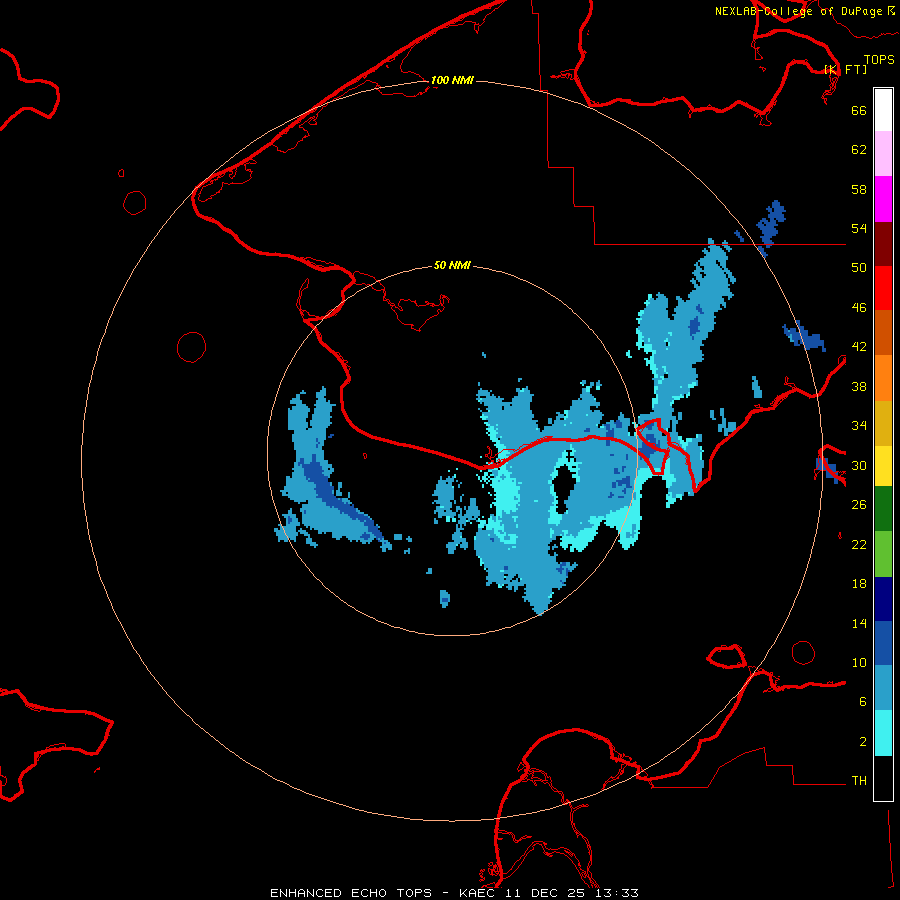Image resolution: width=900 pixels, height=900 pixels.
Task: Click the '50' legend scale value
Action: click(x=859, y=268)
